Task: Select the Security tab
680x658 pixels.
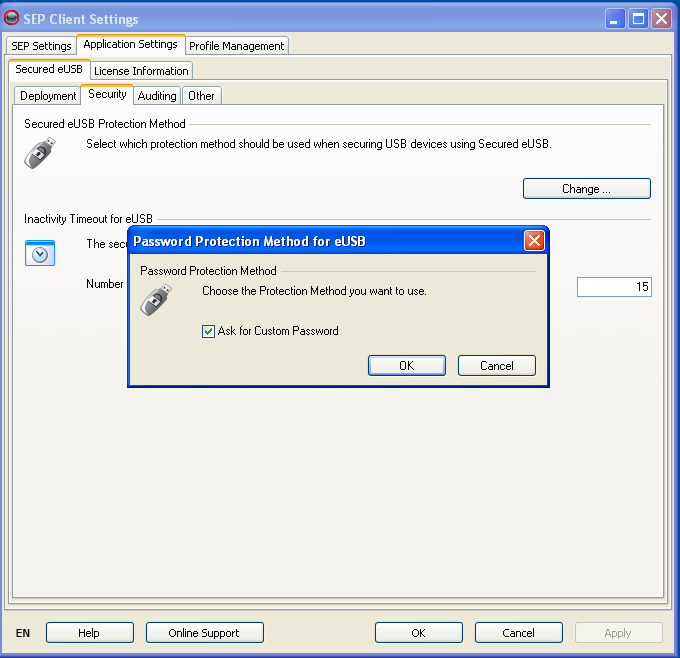Action: (107, 94)
